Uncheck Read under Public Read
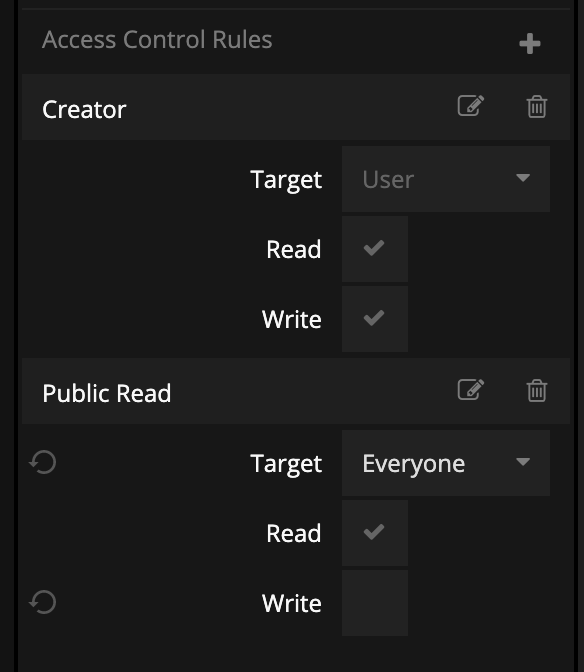 (x=374, y=533)
